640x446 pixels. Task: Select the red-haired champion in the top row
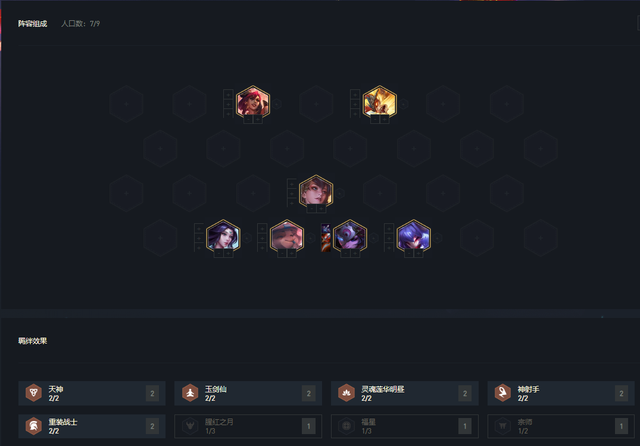(253, 102)
